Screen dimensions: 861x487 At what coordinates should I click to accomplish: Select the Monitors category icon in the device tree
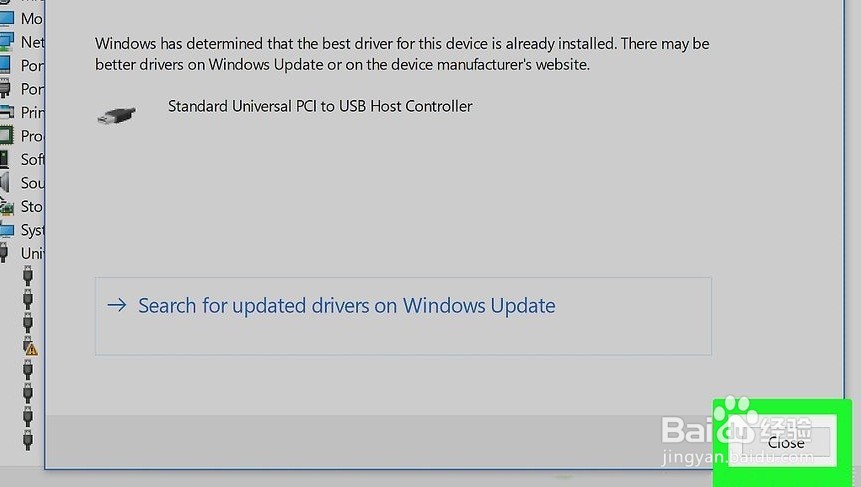pos(8,19)
